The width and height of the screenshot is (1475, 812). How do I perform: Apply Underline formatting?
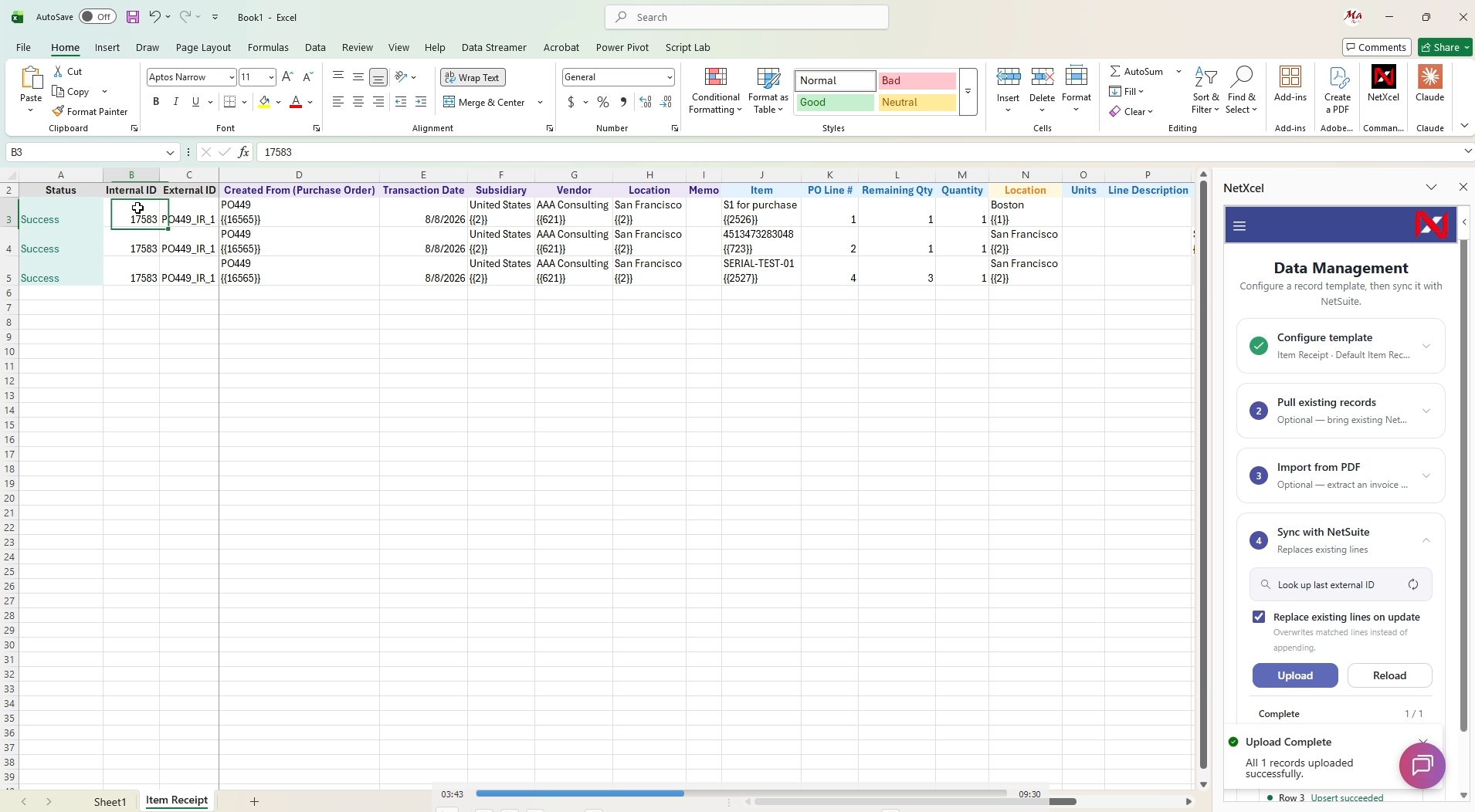195,102
